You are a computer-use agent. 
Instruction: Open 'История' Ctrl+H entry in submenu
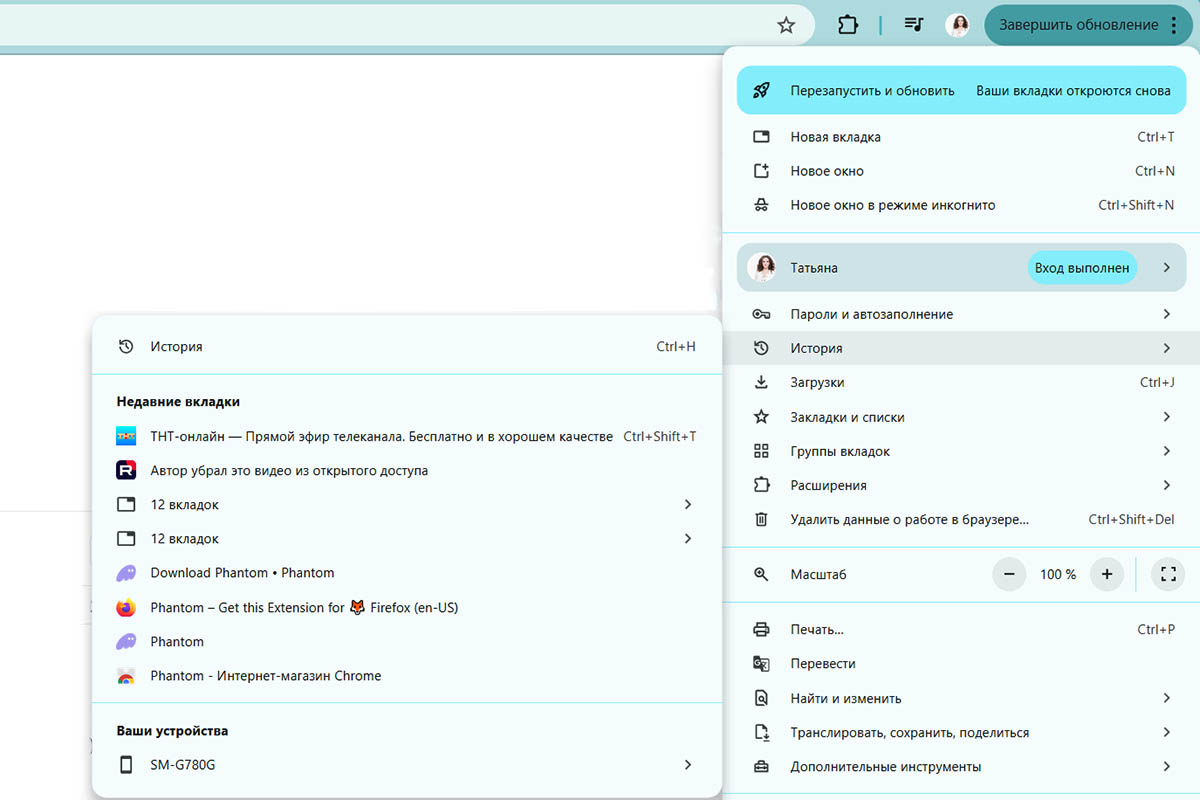pyautogui.click(x=406, y=346)
